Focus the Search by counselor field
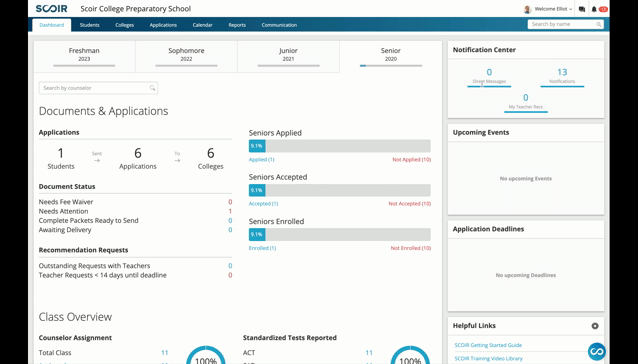Viewport: 638px width, 364px height. tap(98, 88)
